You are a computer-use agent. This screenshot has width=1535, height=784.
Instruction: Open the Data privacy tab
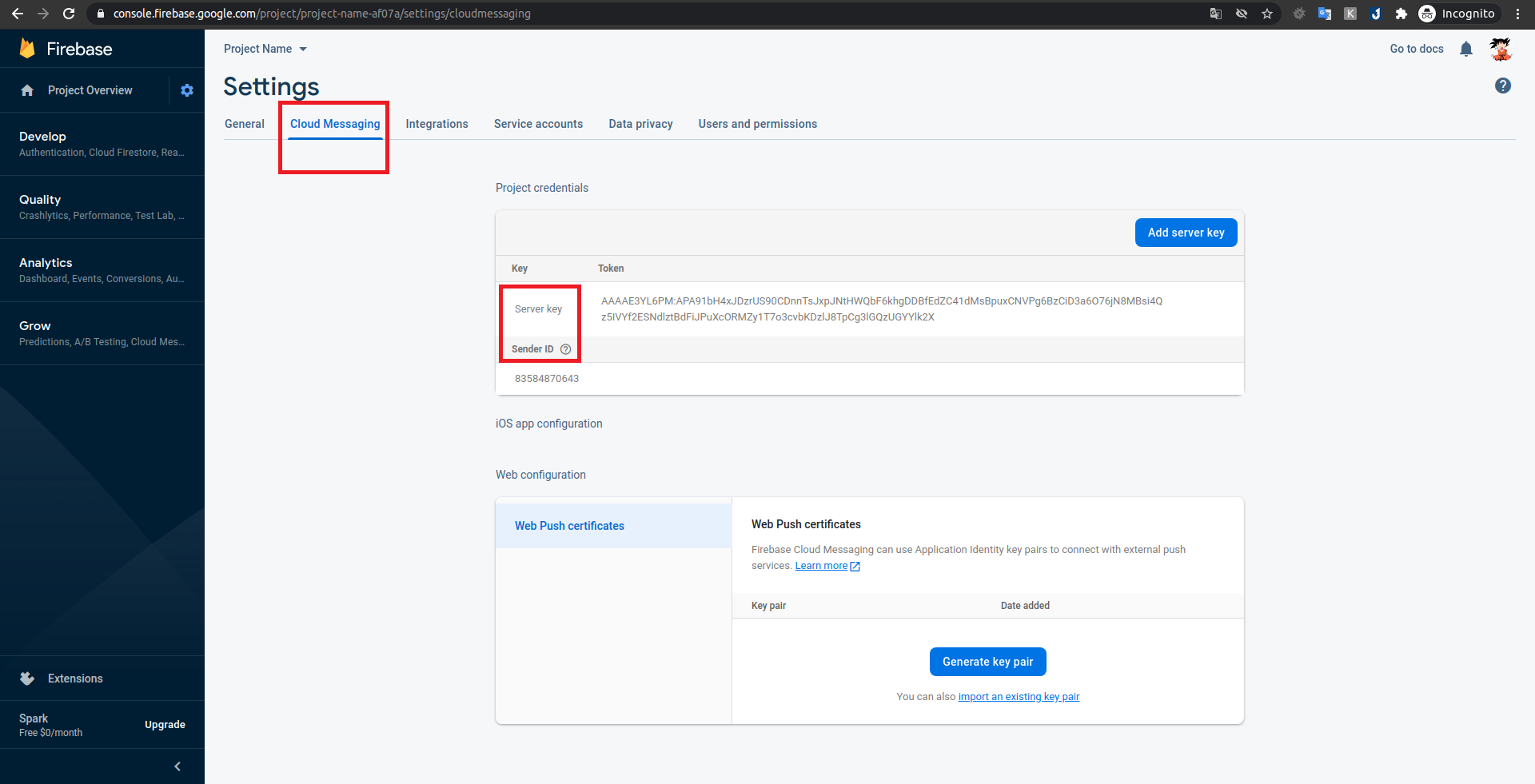[x=640, y=124]
